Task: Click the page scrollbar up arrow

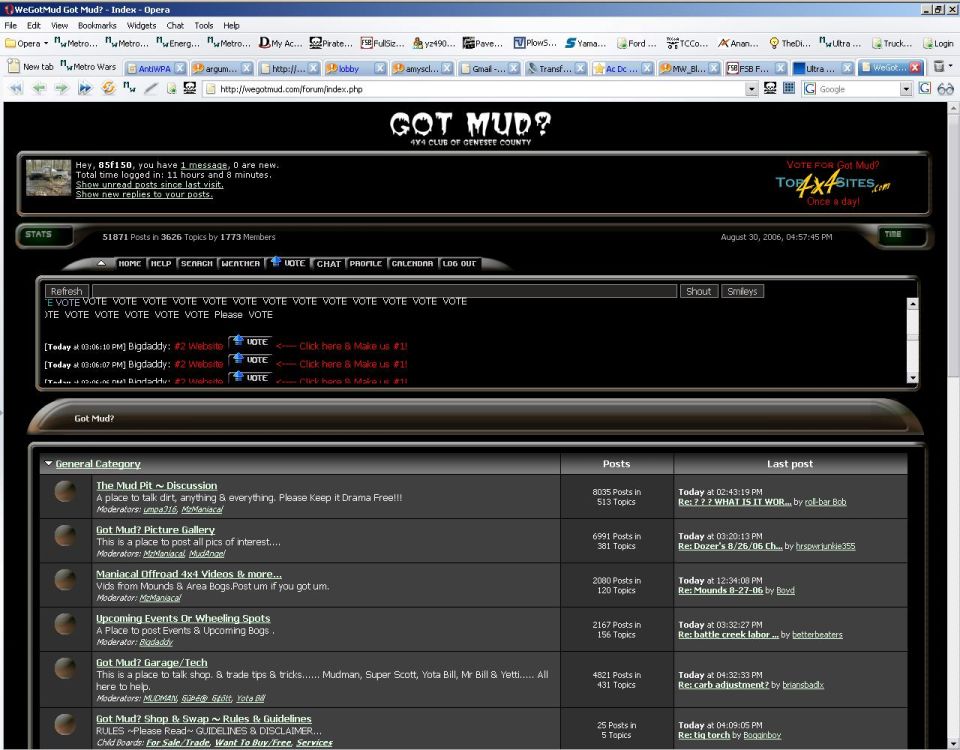Action: (x=953, y=108)
